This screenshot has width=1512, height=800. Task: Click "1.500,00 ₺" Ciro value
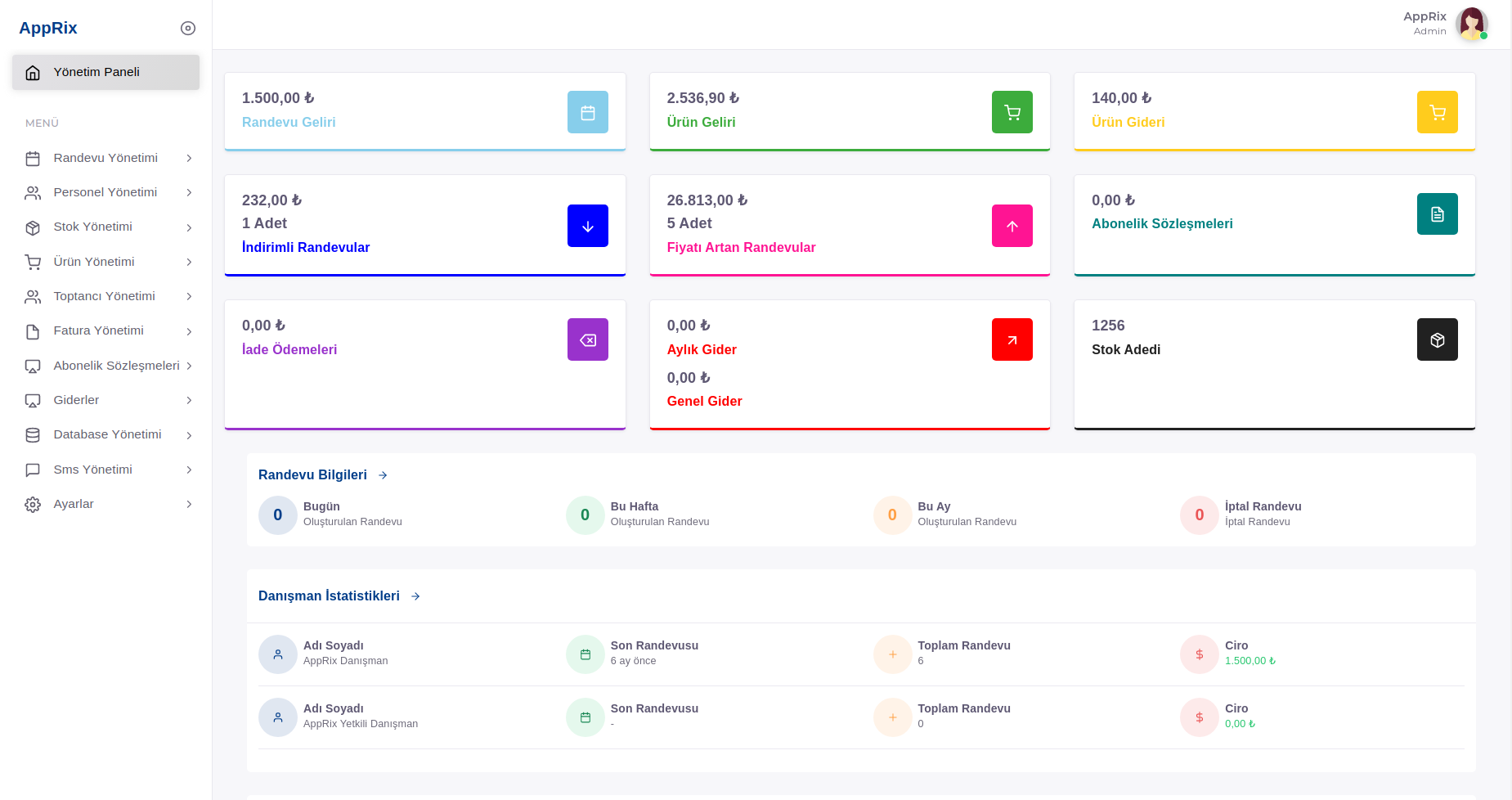pos(1250,661)
